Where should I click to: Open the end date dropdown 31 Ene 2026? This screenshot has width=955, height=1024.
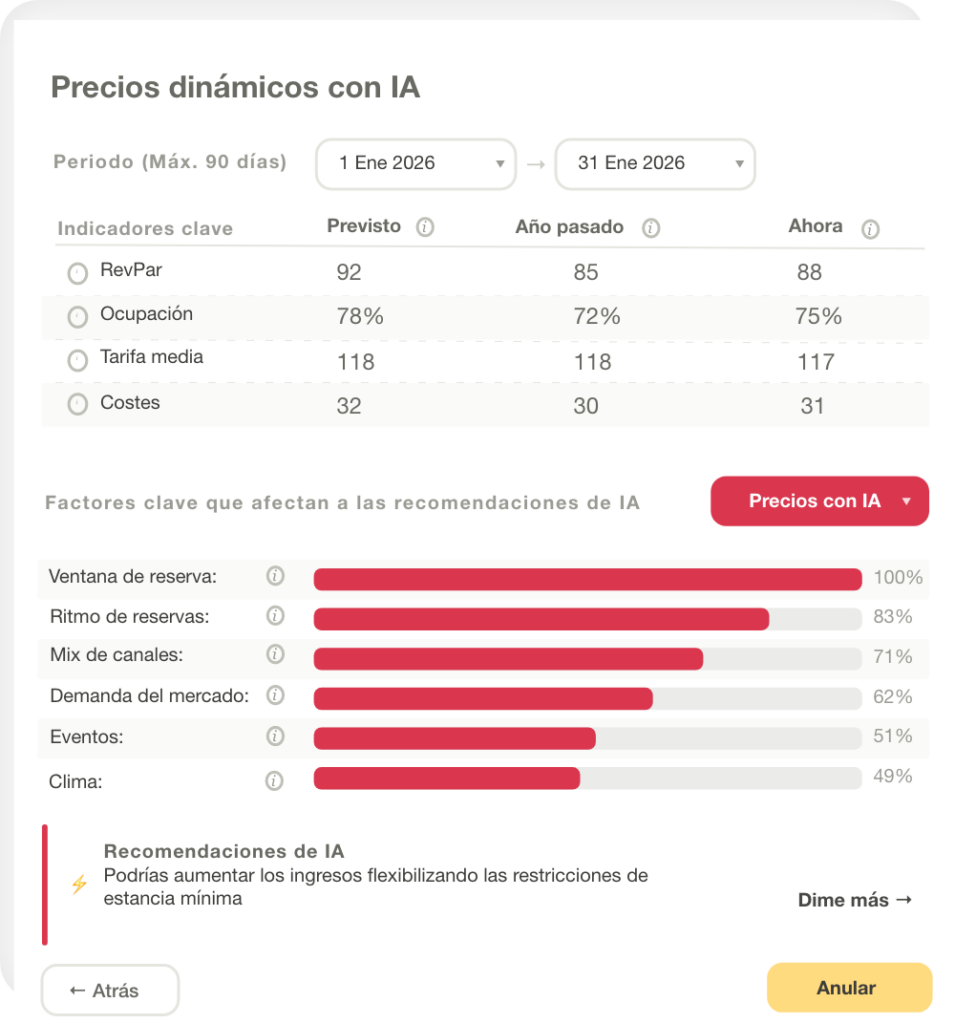click(655, 164)
